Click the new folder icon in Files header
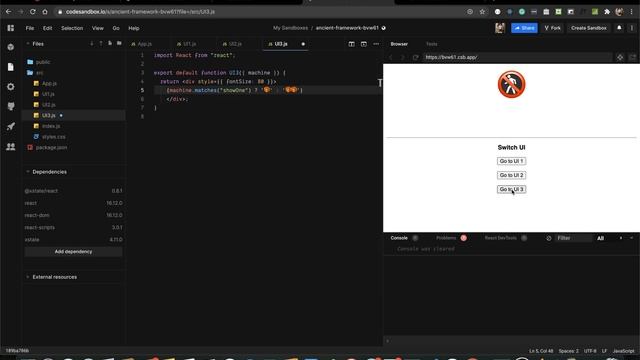640x360 pixels. [119, 43]
